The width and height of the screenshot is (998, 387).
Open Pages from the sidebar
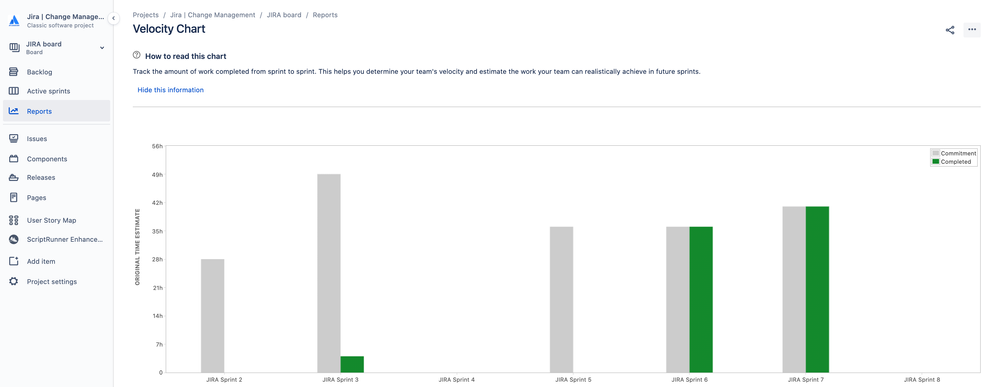(x=36, y=198)
